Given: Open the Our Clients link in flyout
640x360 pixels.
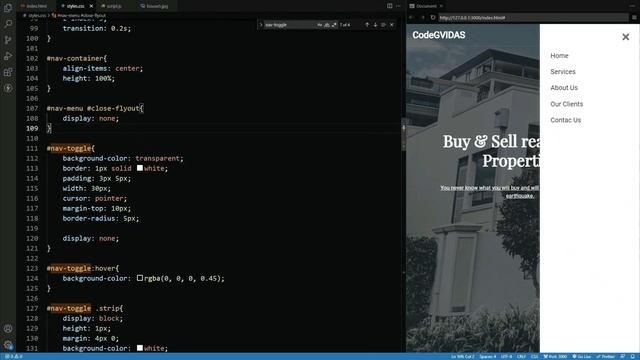Looking at the screenshot, I should [x=567, y=104].
